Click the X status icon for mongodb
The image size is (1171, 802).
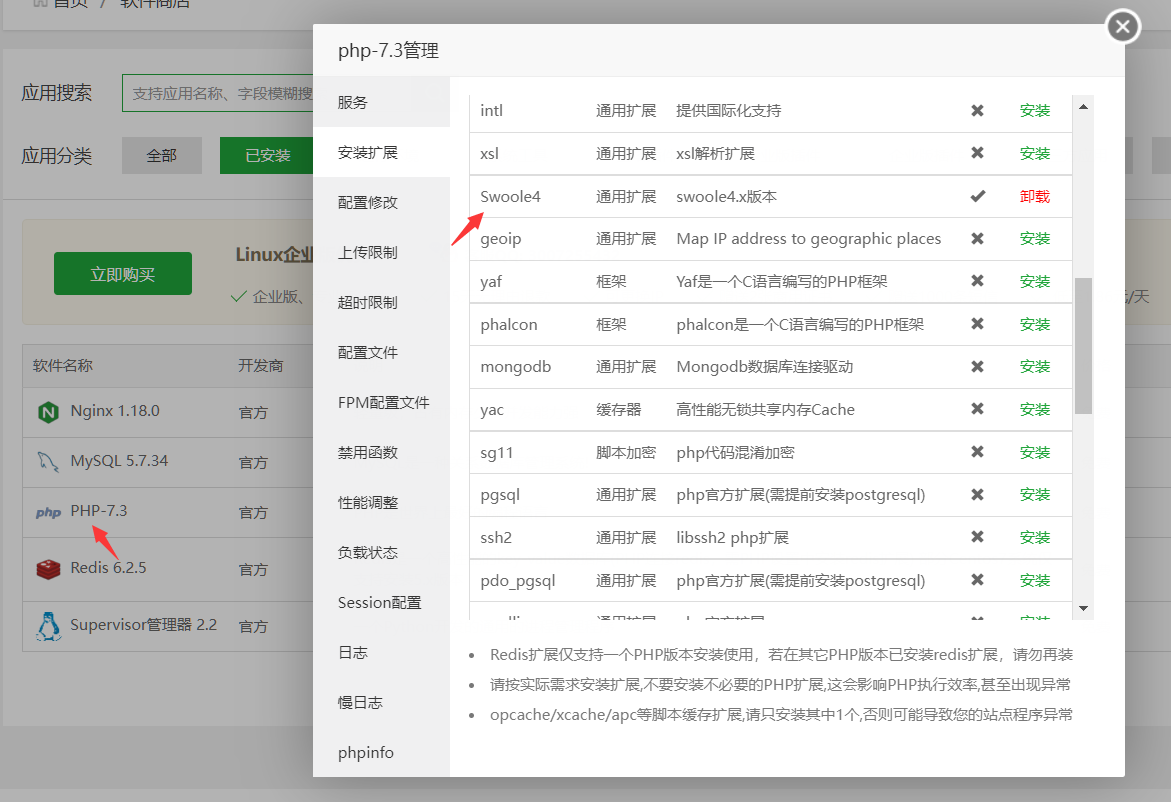tap(977, 367)
